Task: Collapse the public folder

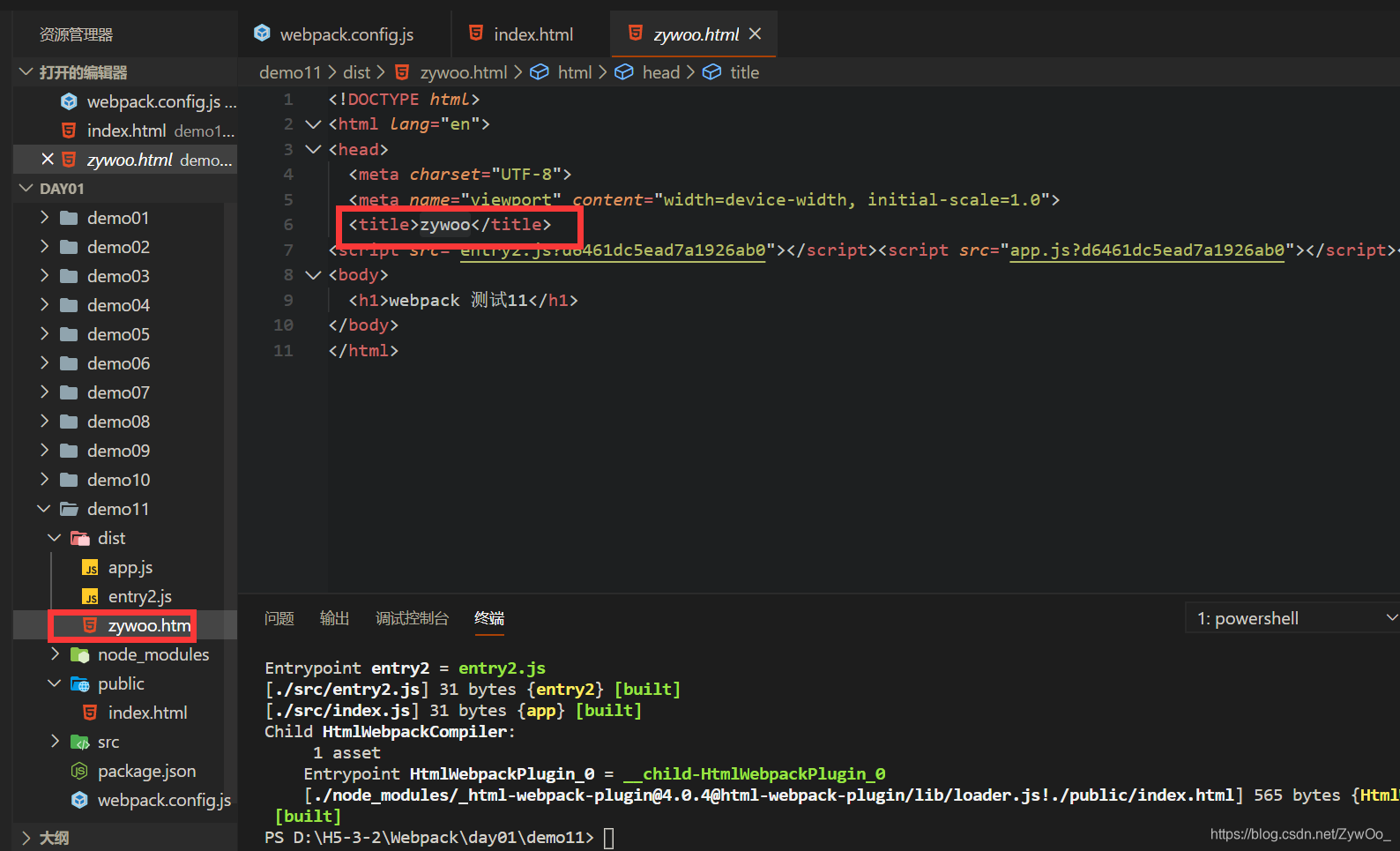Action: pos(55,683)
